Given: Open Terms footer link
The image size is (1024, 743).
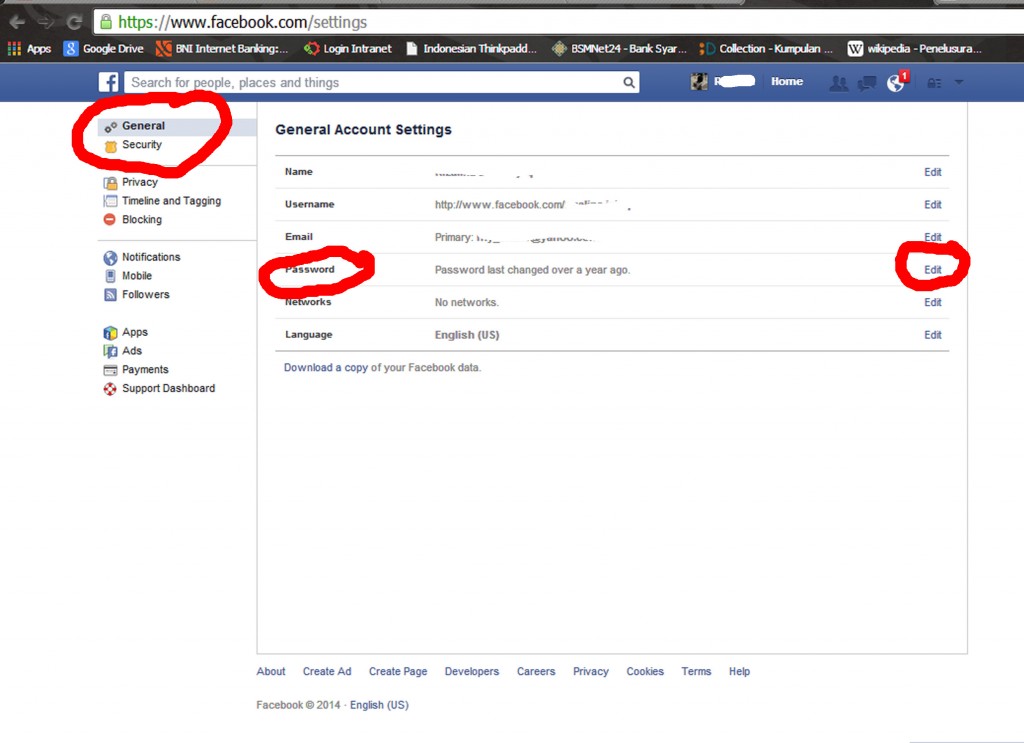Looking at the screenshot, I should [x=696, y=671].
